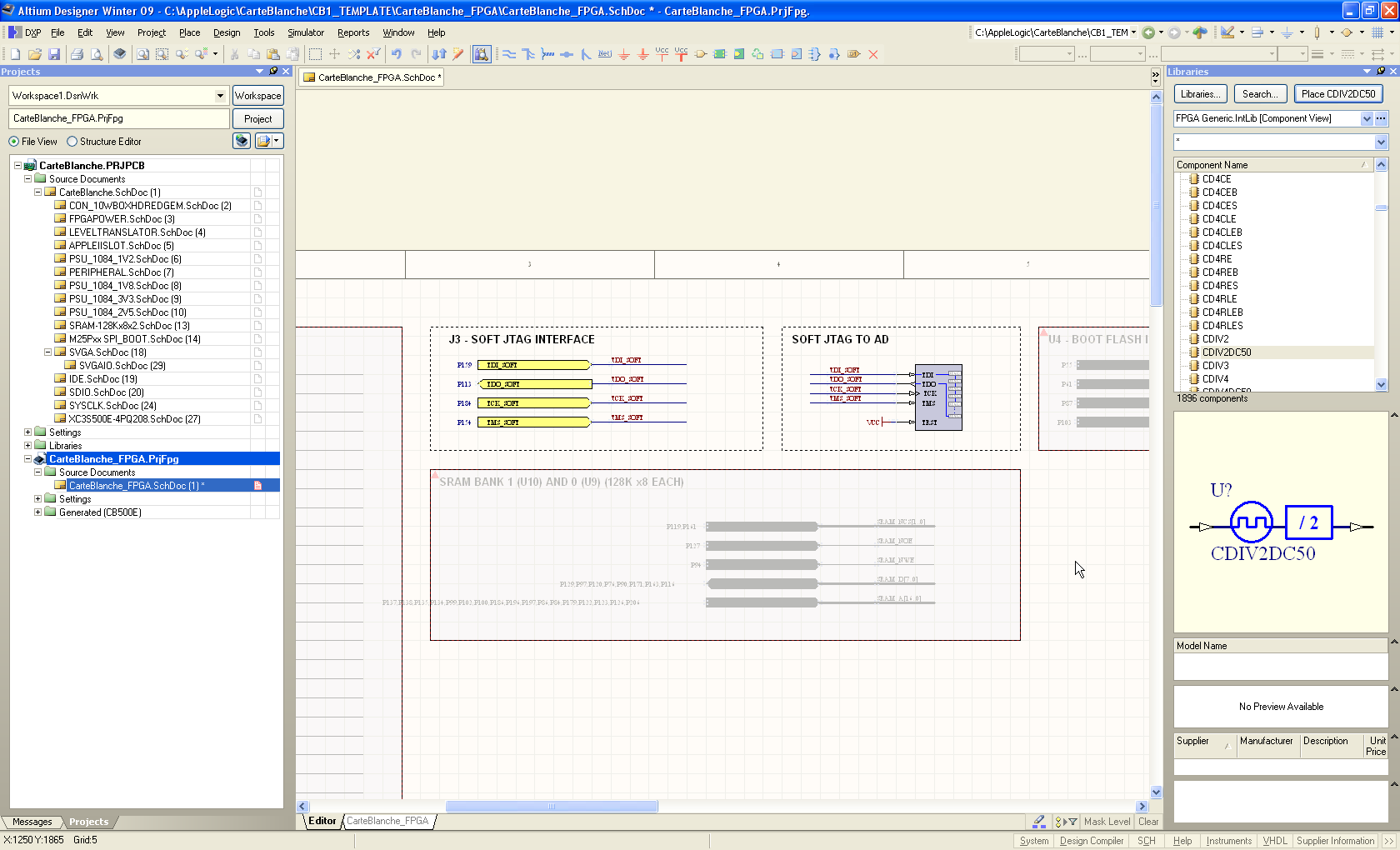Open the component filter dropdown arrow

pos(1381,142)
